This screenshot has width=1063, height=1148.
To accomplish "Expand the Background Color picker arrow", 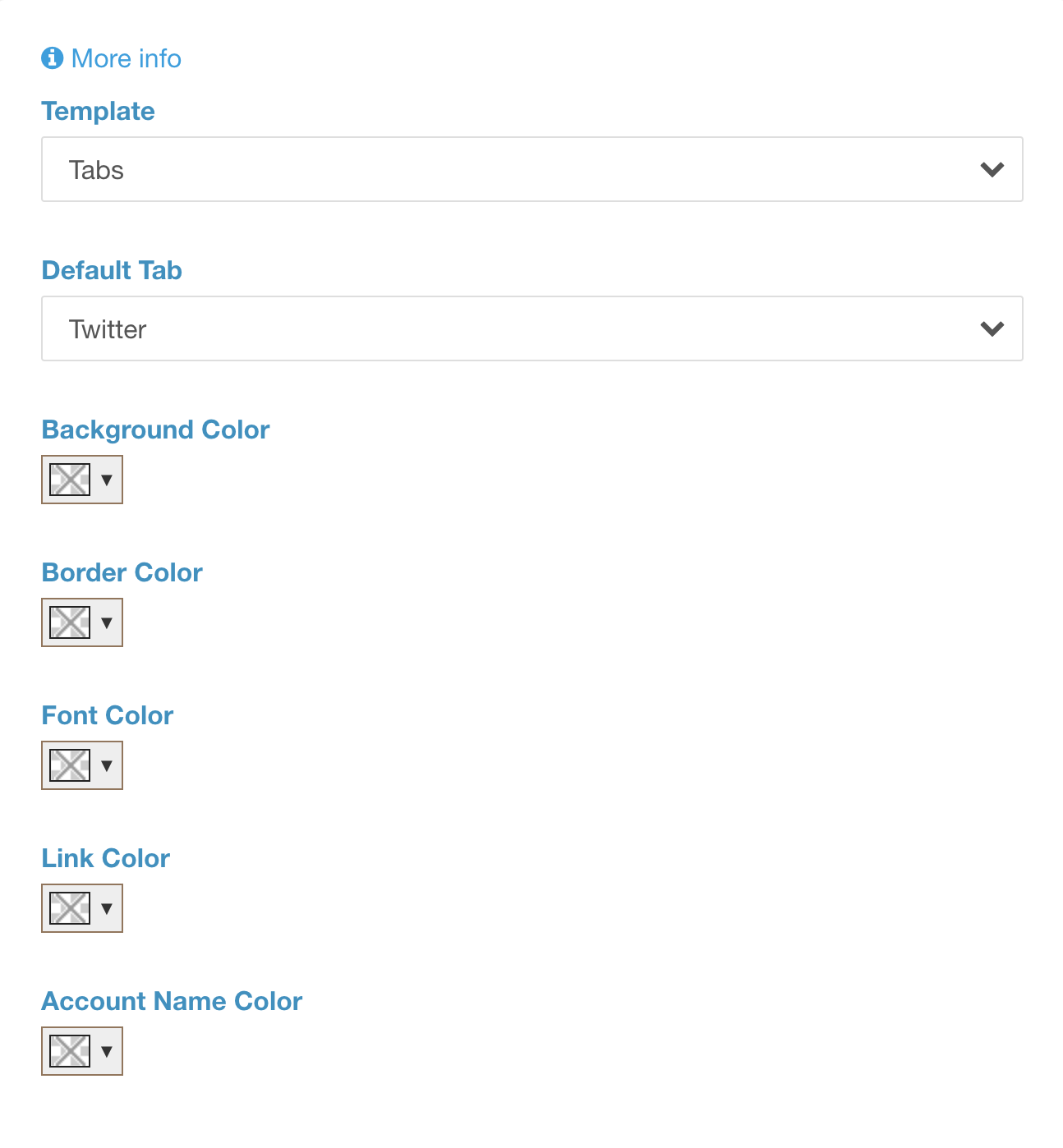I will 106,480.
